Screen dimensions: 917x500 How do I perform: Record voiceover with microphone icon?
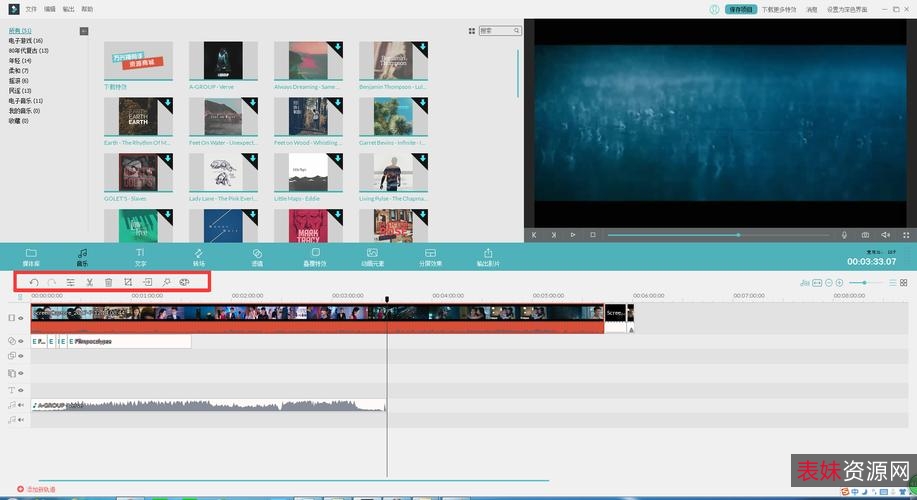[844, 235]
